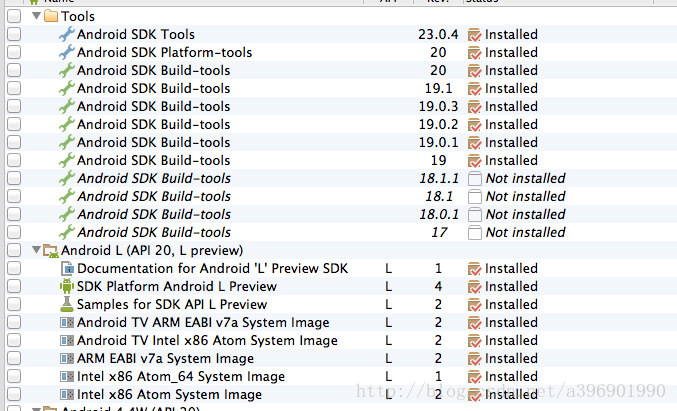Select the Build-tools revision 19.0.2 row
This screenshot has height=411, width=677.
[341, 124]
